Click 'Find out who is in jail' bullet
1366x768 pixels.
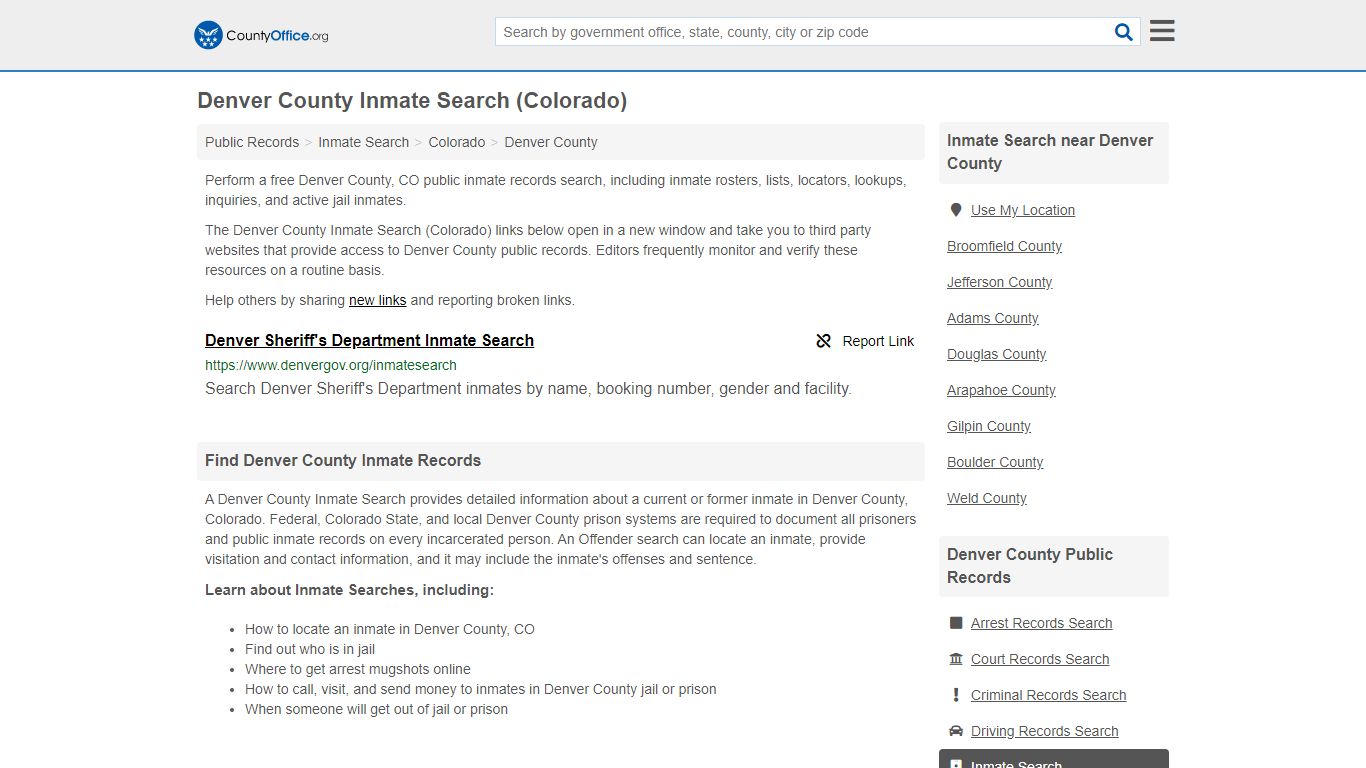310,649
